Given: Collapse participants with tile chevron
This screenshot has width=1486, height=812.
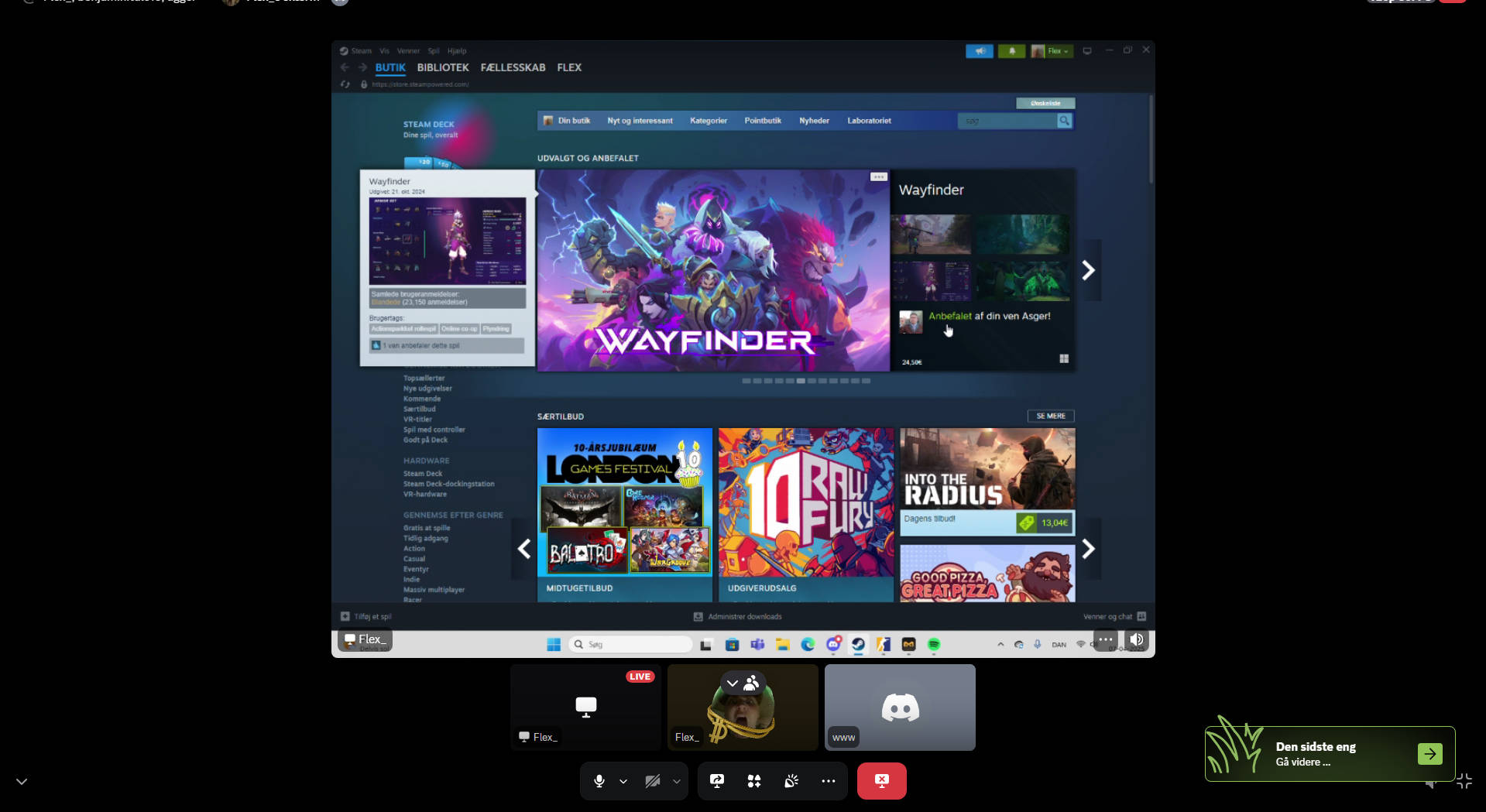Looking at the screenshot, I should pos(733,684).
